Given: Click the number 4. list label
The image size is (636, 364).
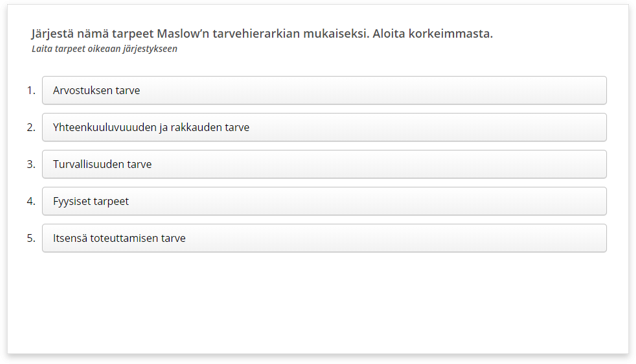Looking at the screenshot, I should pos(31,201).
